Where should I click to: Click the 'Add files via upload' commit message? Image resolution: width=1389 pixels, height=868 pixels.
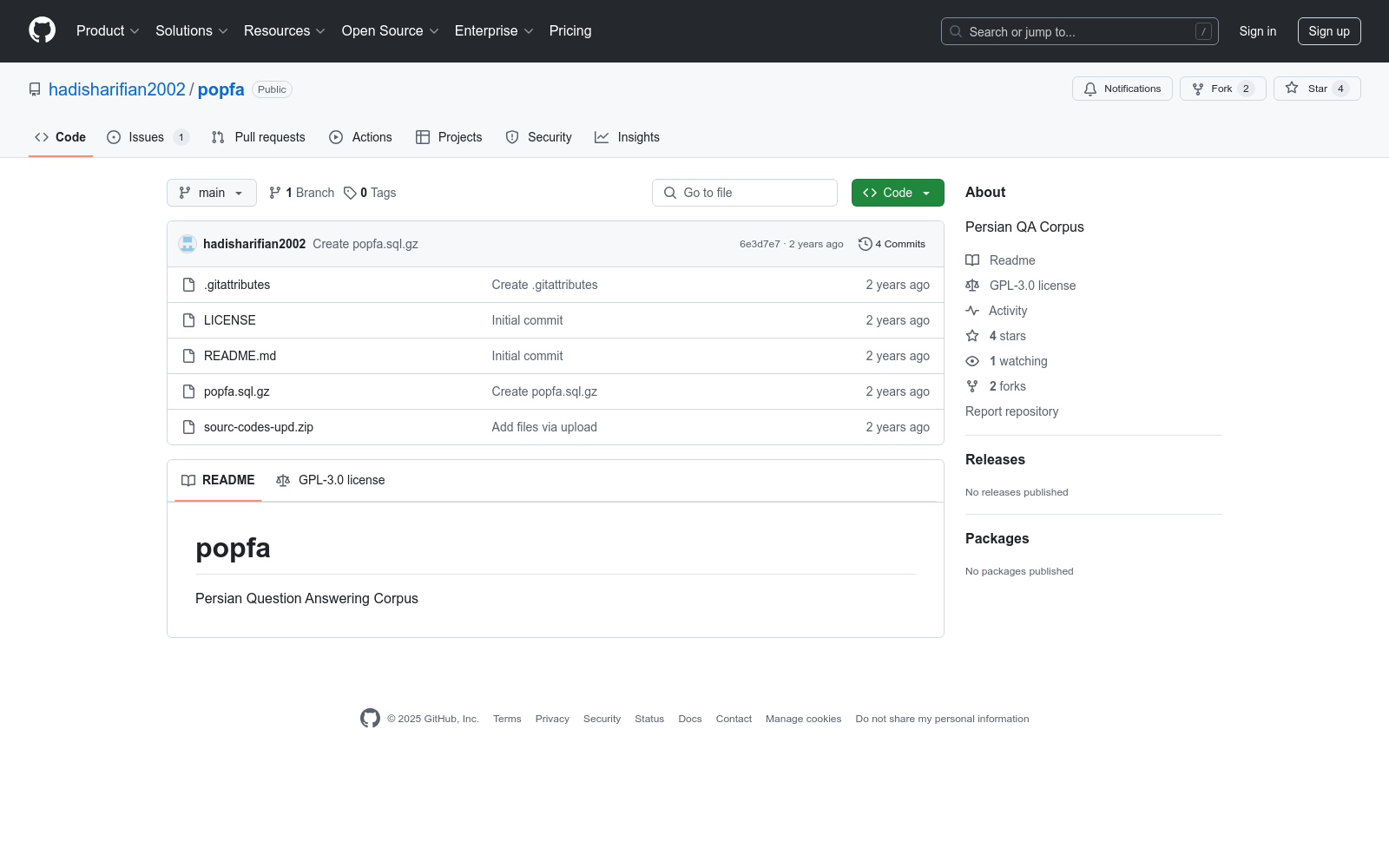pos(544,427)
